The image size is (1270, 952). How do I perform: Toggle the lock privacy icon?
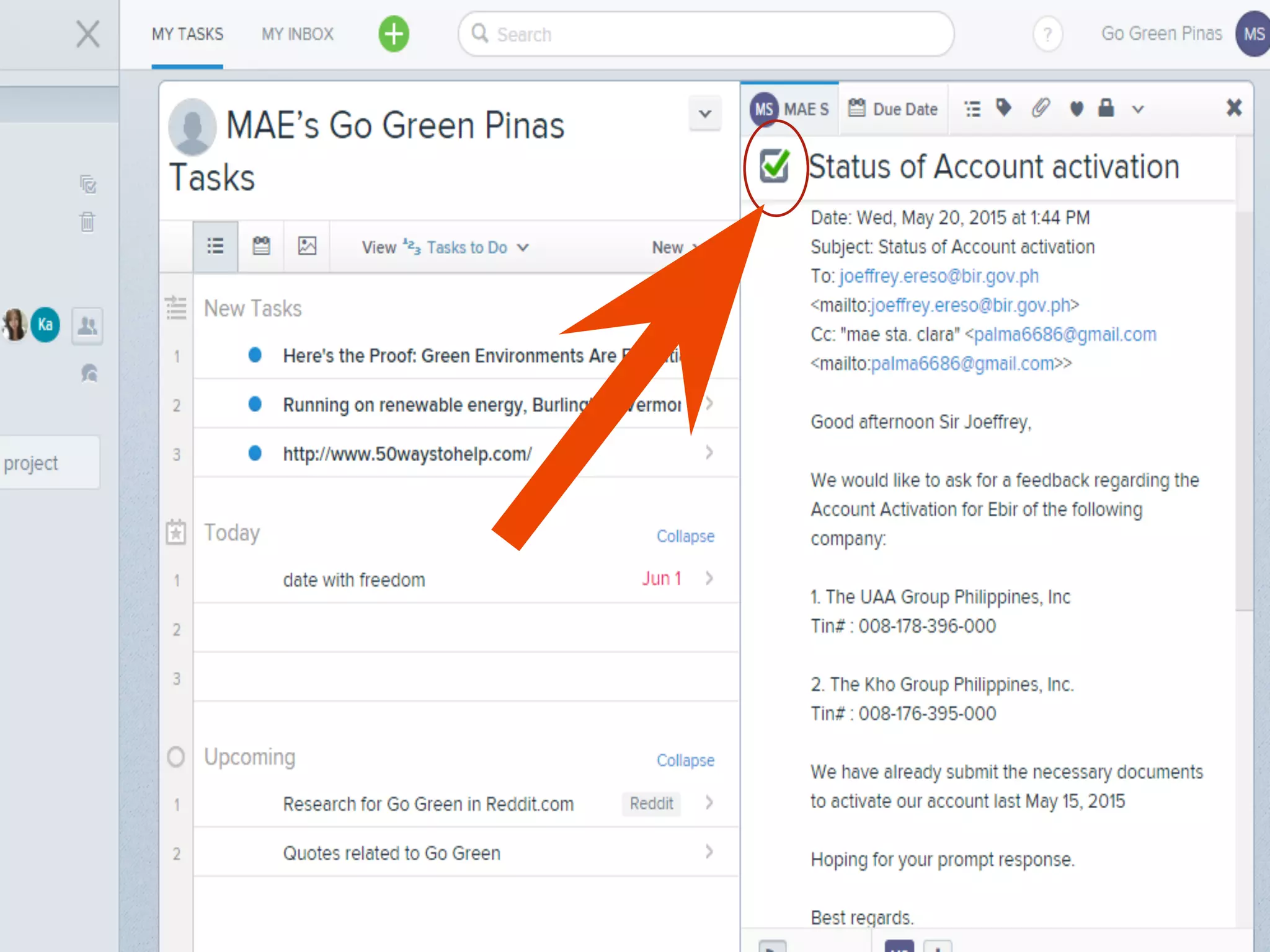tap(1106, 108)
